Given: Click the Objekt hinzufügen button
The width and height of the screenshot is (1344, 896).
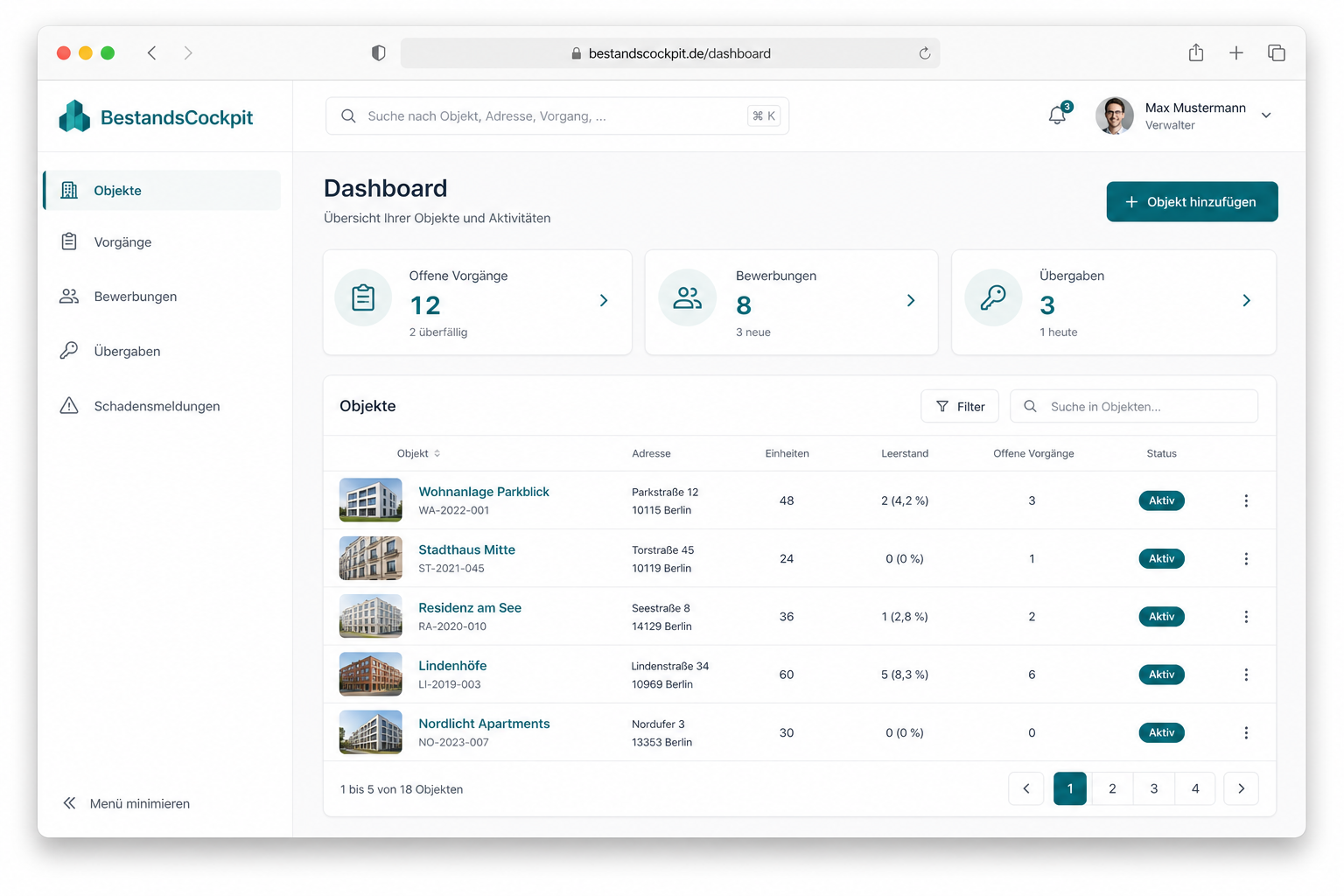Looking at the screenshot, I should (x=1192, y=201).
